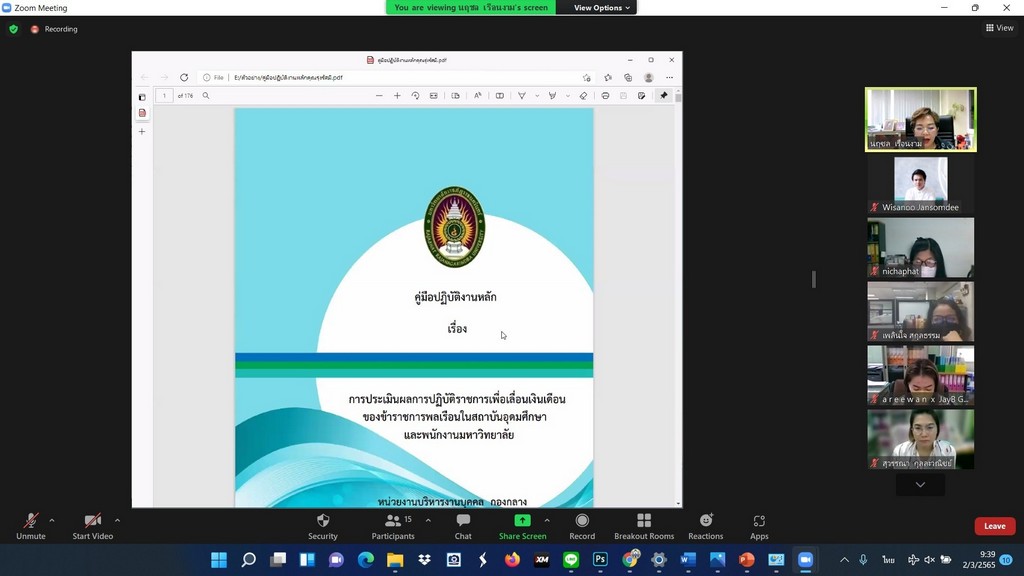Screen dimensions: 1024x576
Task: Click the red Leave button
Action: 995,526
